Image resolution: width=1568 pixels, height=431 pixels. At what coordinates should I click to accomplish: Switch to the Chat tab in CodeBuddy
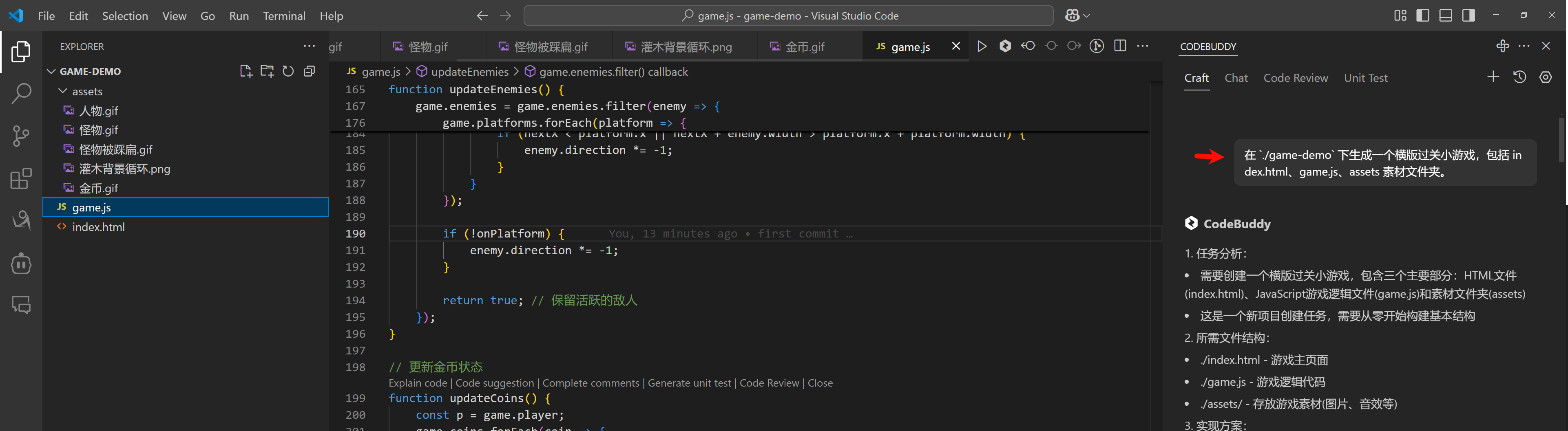[1236, 78]
